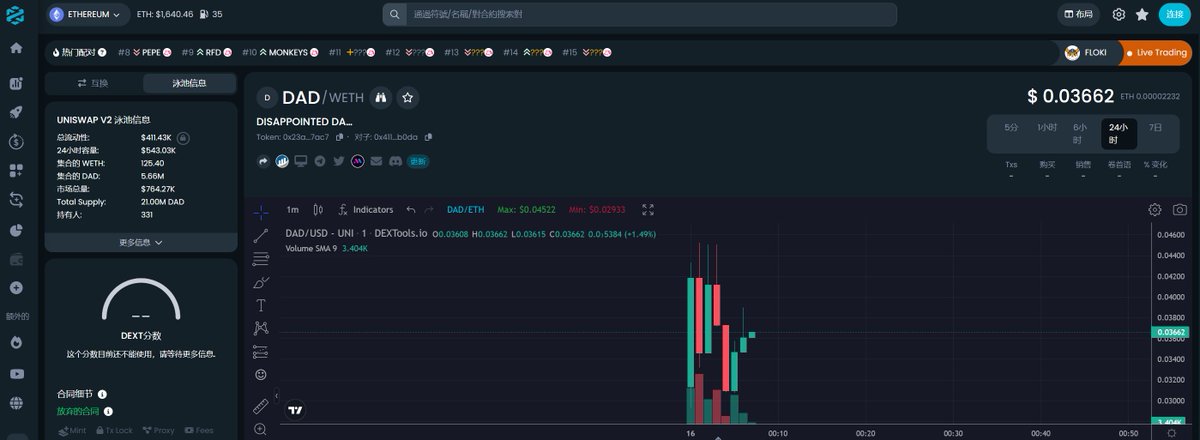Collapse the chart drawing toolbar arrow

(x=276, y=396)
